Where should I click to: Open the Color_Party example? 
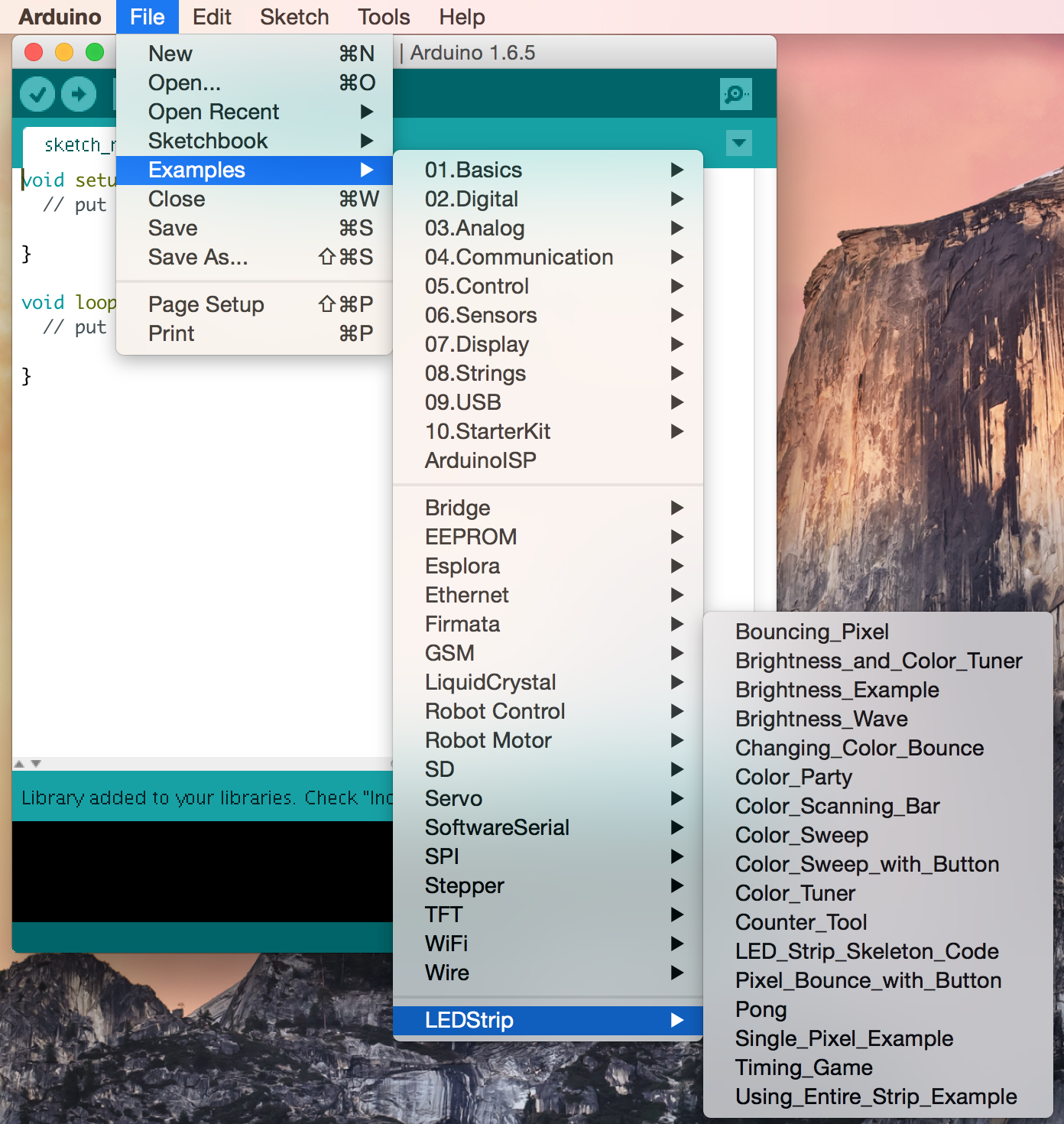pyautogui.click(x=878, y=777)
